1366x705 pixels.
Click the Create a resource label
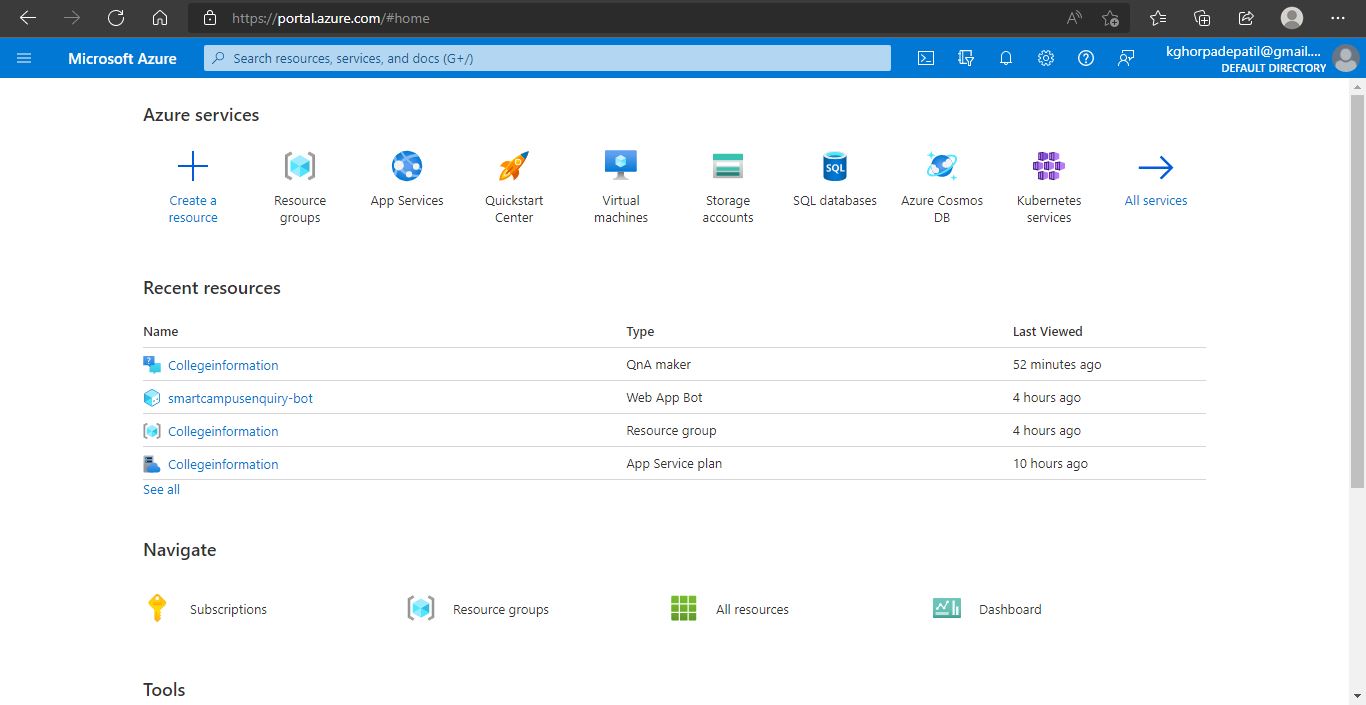point(193,209)
